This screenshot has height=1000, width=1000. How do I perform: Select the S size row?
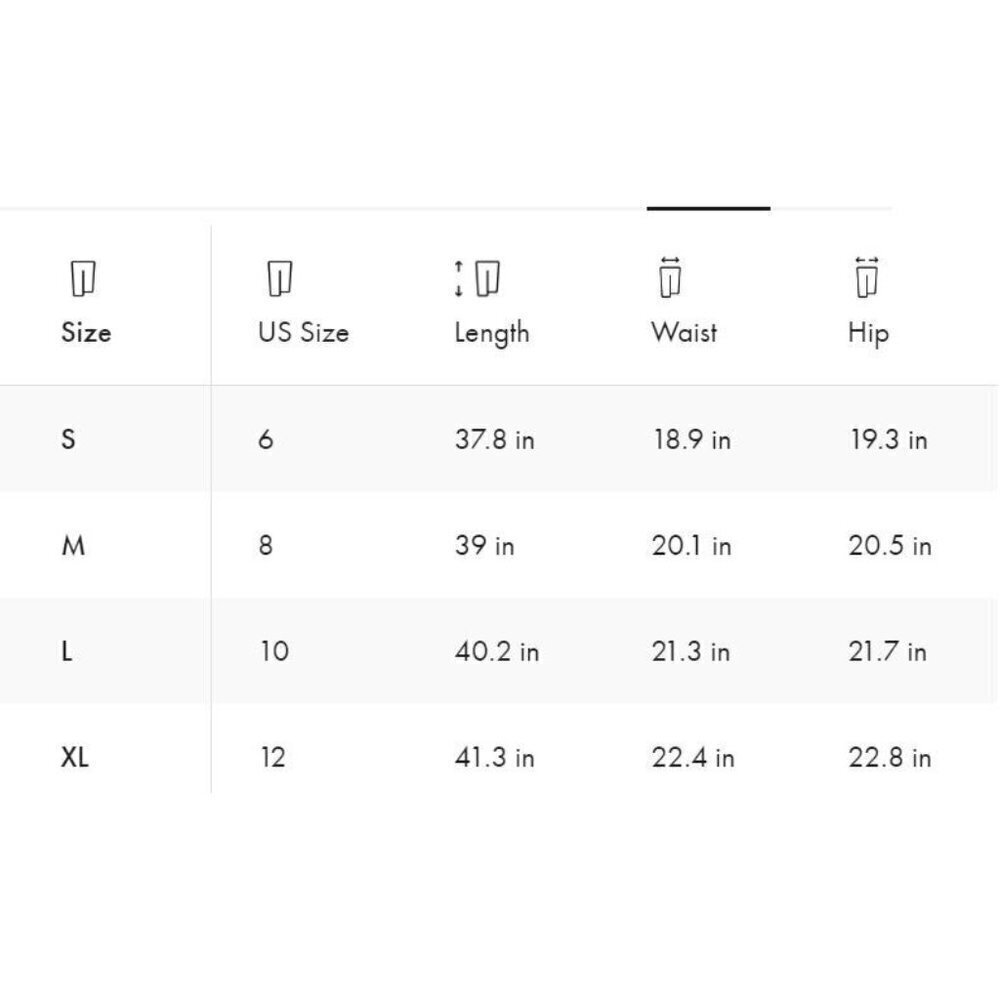click(68, 439)
